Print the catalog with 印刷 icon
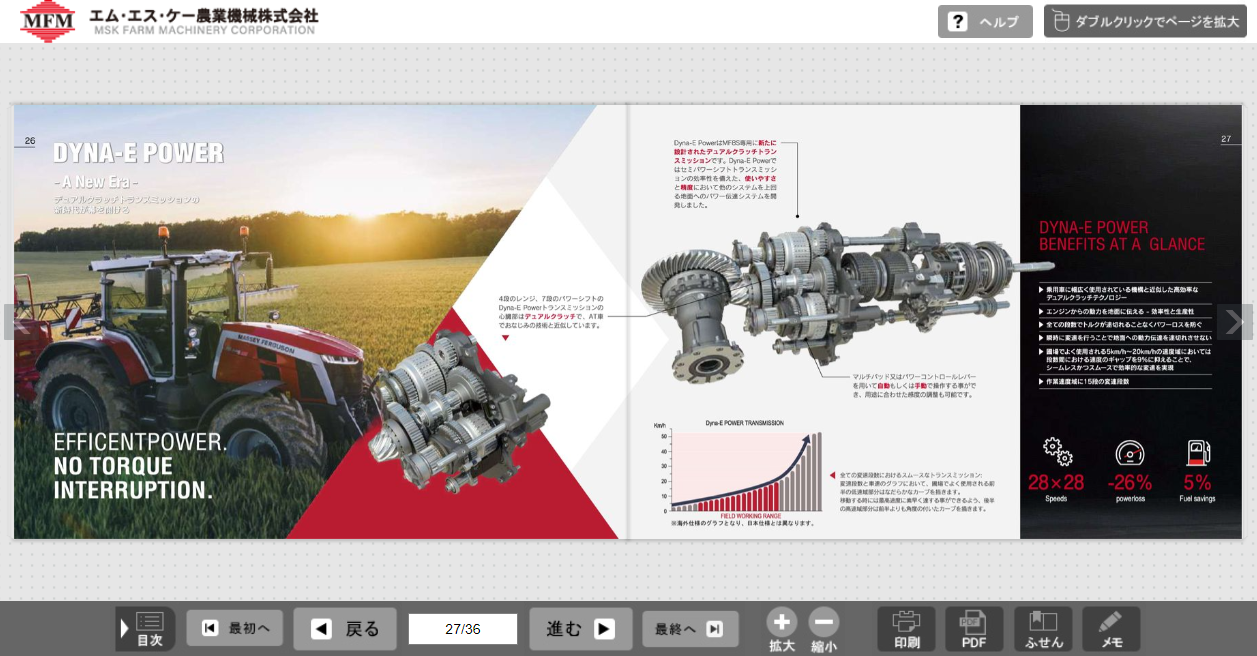The image size is (1257, 656). 906,629
